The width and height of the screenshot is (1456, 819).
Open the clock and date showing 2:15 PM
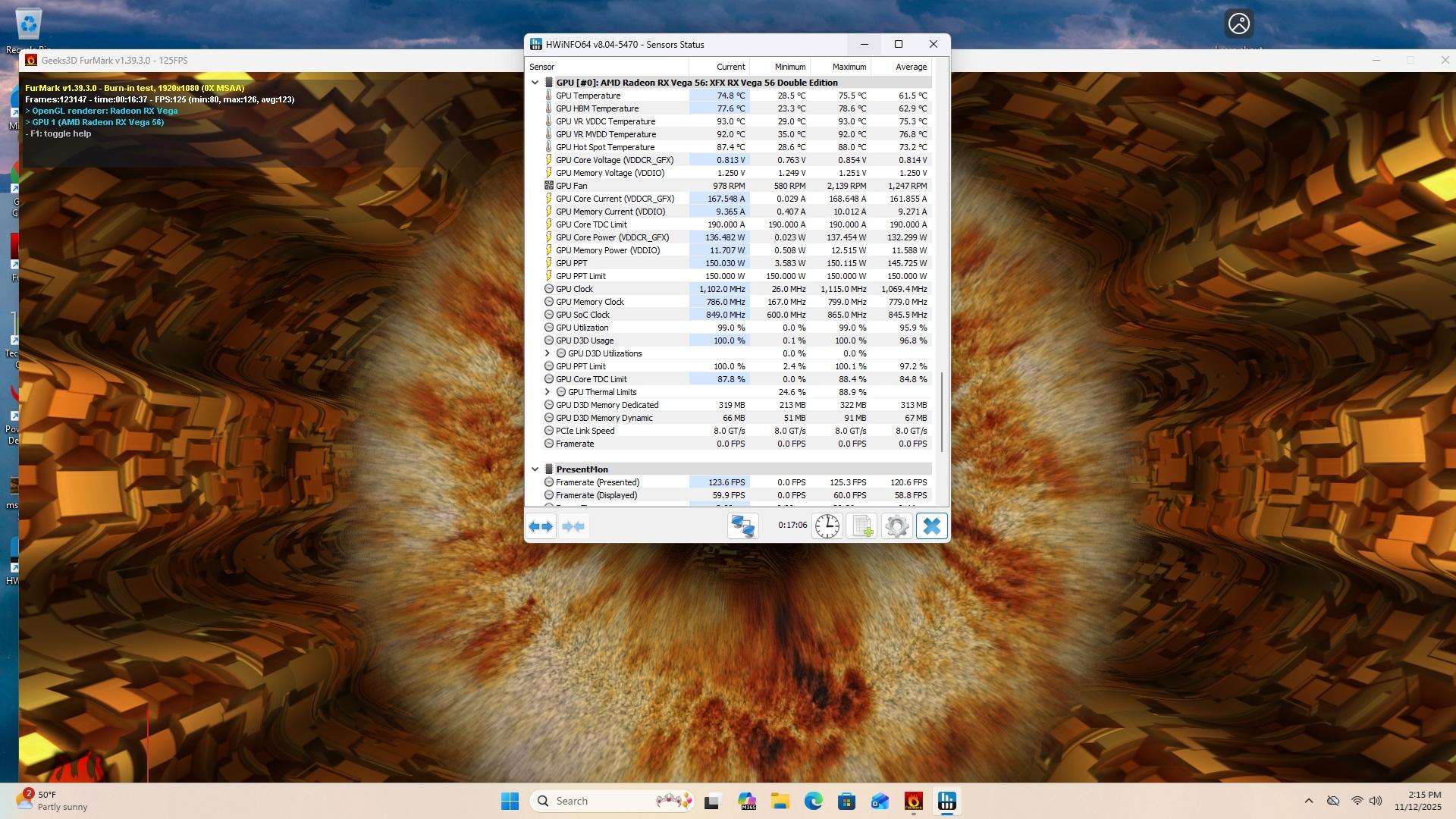coord(1418,801)
